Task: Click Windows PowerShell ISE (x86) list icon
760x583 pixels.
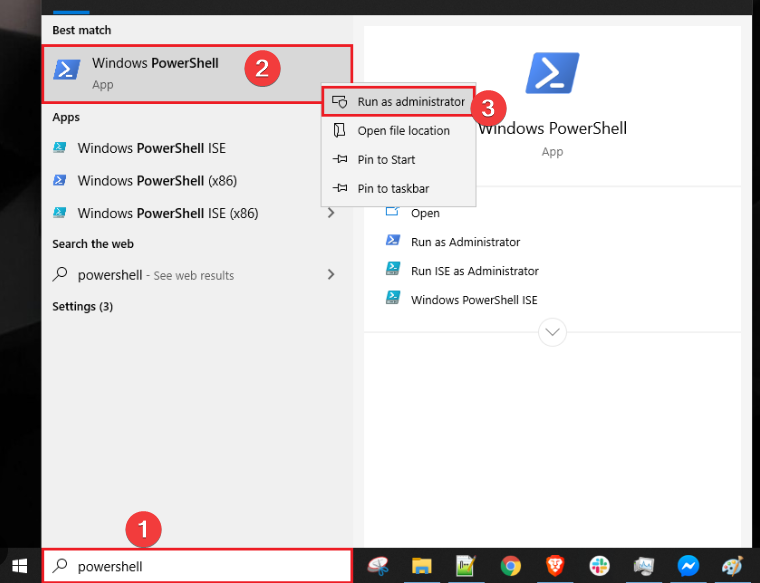Action: 60,212
